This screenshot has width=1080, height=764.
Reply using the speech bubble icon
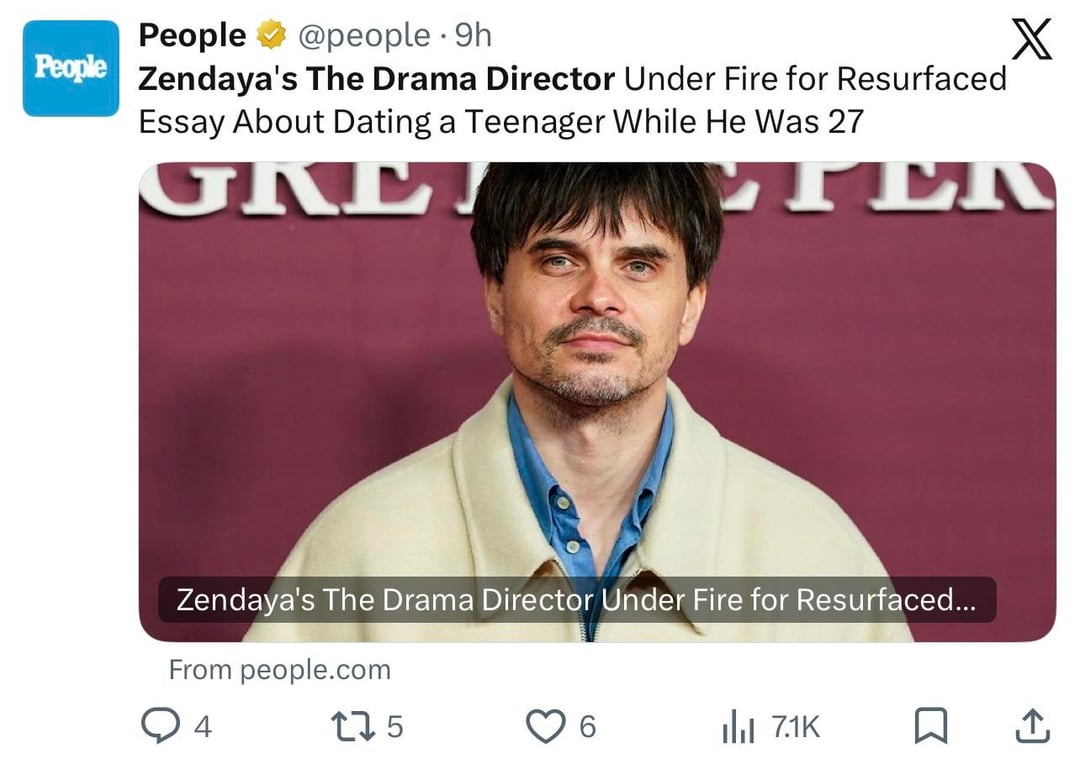pos(159,727)
